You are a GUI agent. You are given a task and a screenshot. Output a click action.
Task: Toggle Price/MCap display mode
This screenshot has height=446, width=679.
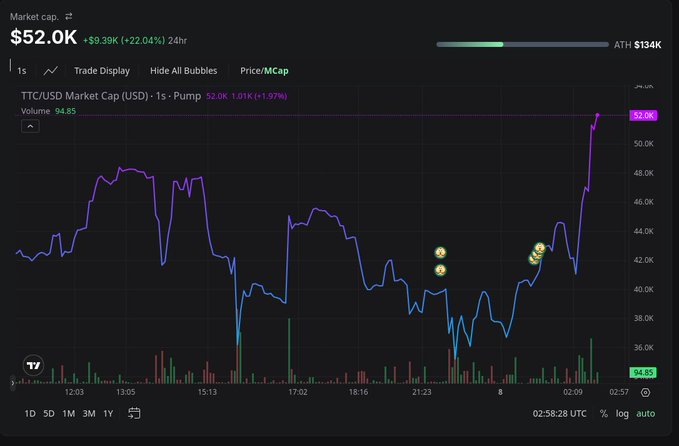[x=264, y=71]
